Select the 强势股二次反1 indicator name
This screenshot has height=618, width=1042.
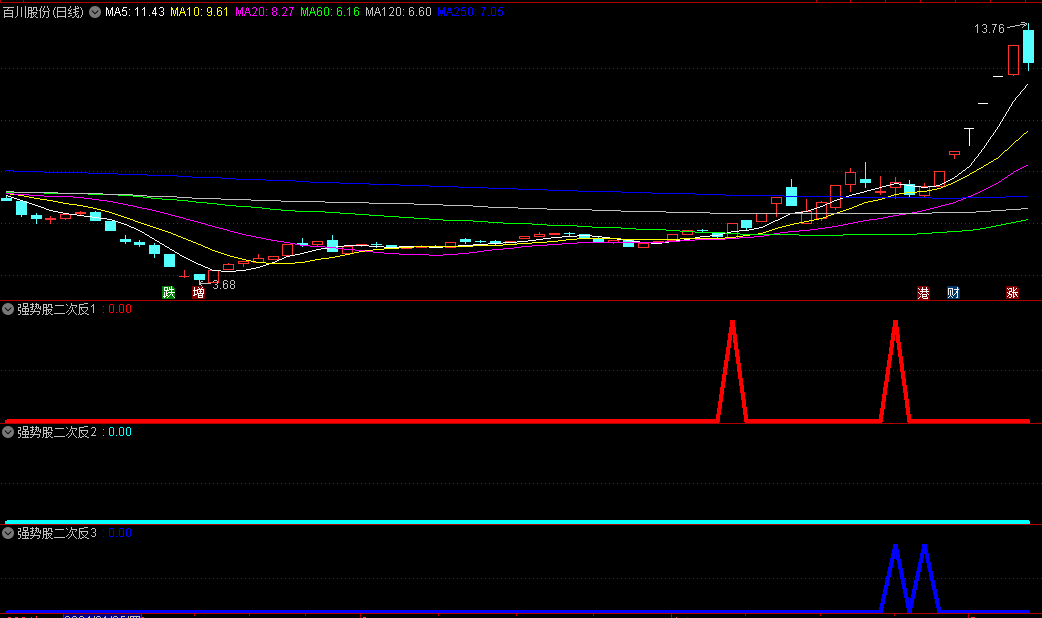[x=56, y=309]
